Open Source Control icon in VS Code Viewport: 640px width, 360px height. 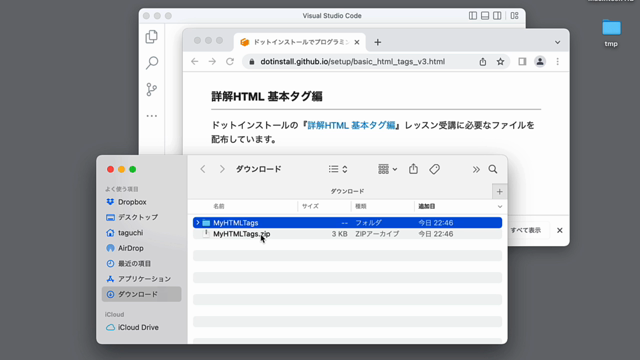point(151,89)
